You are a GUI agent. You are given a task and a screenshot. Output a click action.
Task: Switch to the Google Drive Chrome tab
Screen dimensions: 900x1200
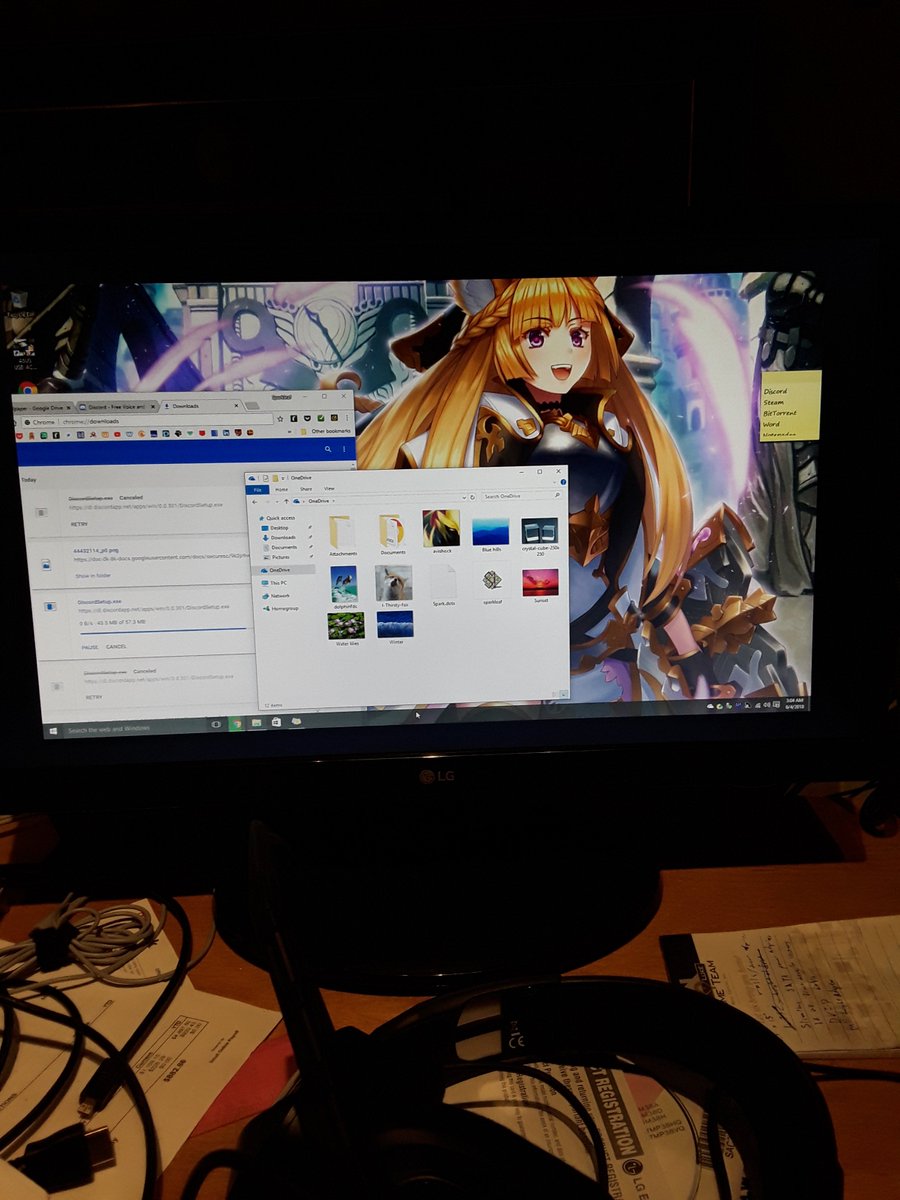point(42,408)
